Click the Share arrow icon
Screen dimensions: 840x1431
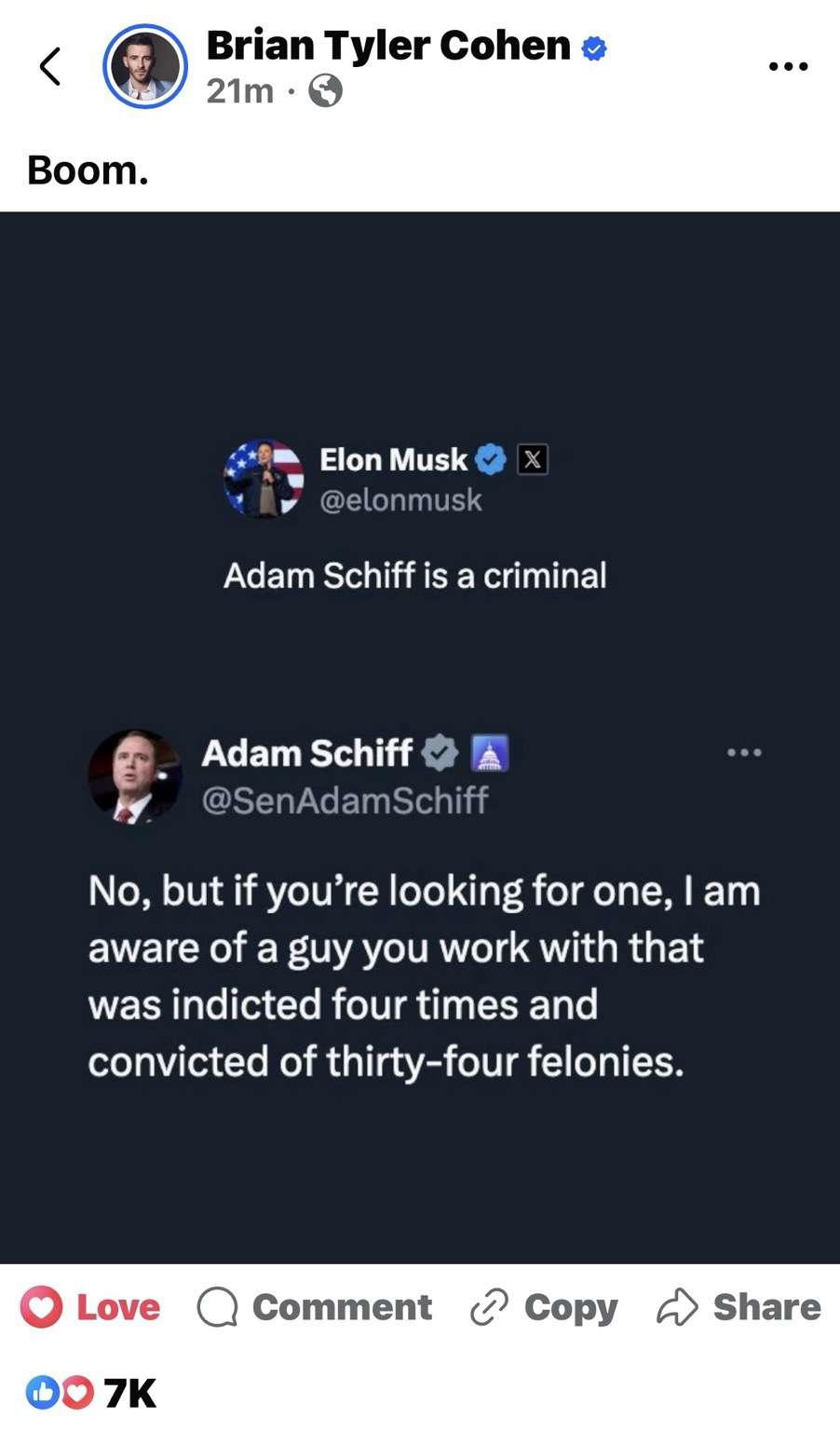pyautogui.click(x=677, y=1306)
